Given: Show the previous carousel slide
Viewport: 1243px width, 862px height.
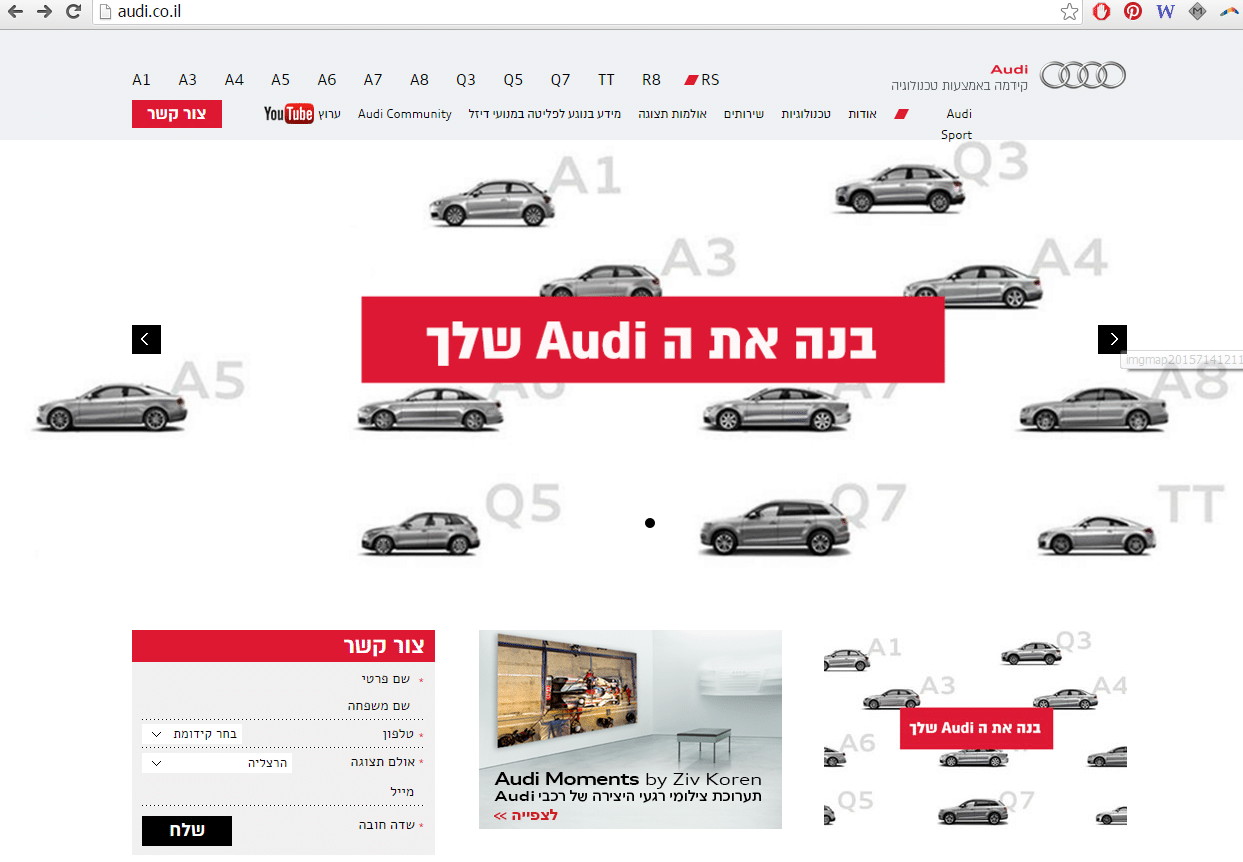Looking at the screenshot, I should point(146,339).
